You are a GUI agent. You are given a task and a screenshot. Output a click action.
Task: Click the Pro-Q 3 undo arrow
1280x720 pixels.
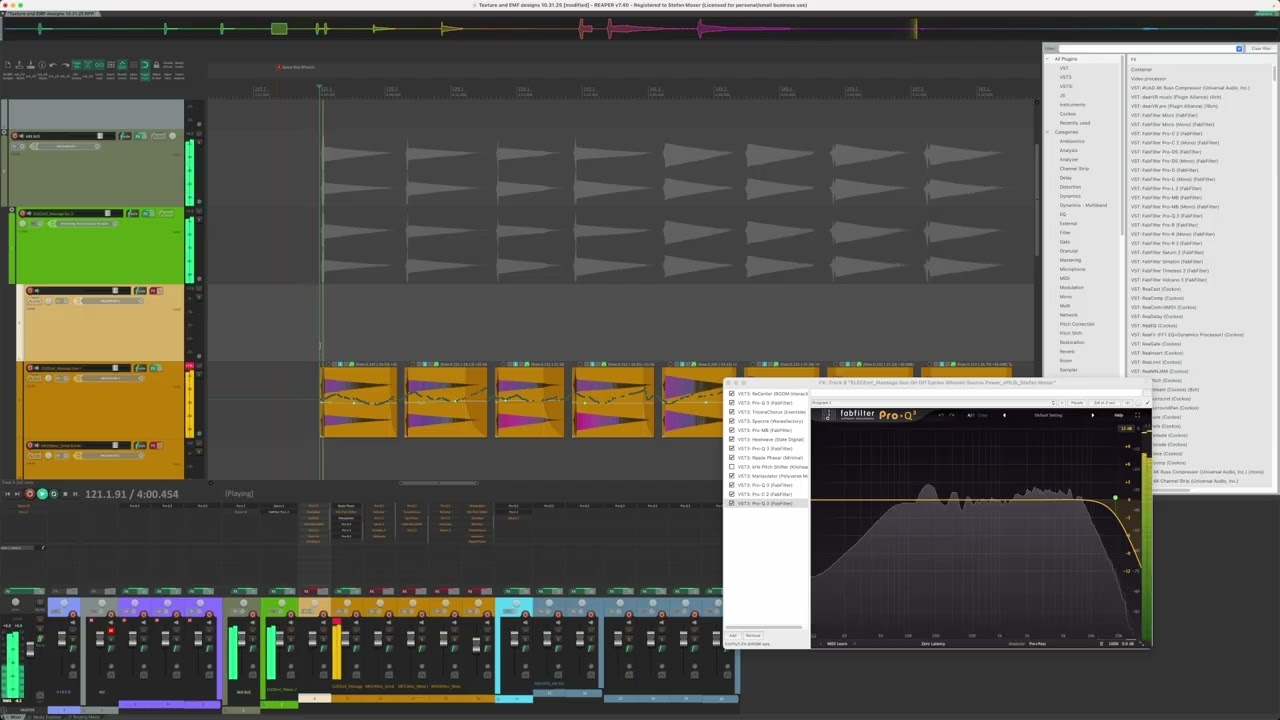[941, 415]
